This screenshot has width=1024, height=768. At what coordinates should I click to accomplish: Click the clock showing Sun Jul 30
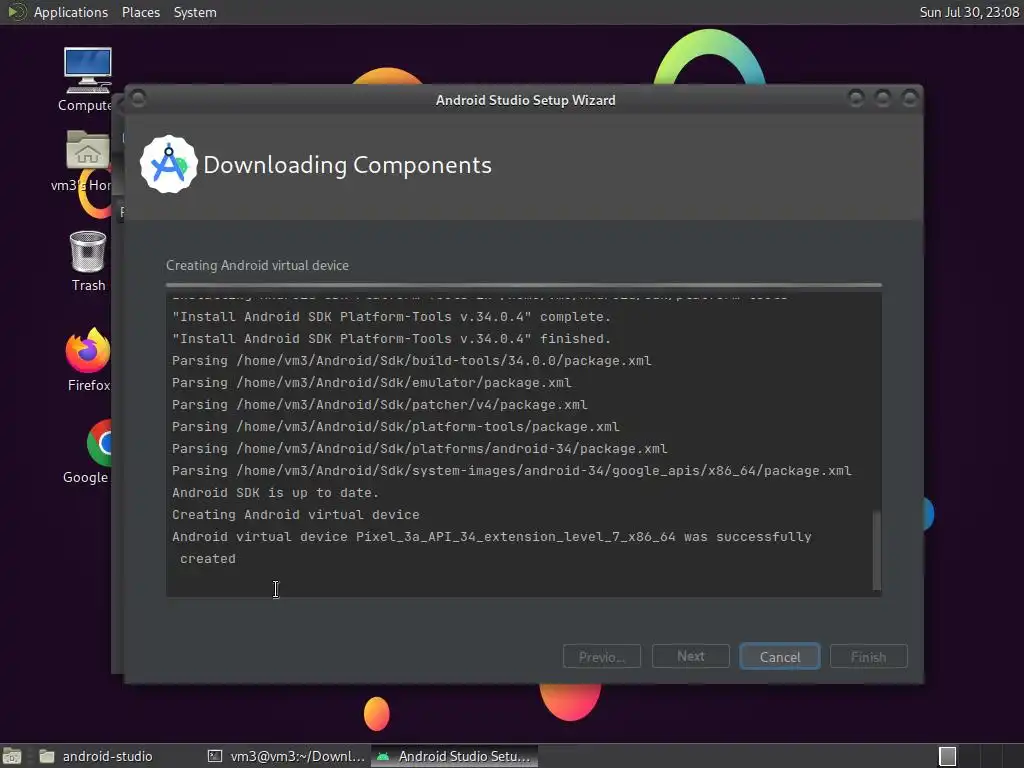click(969, 12)
